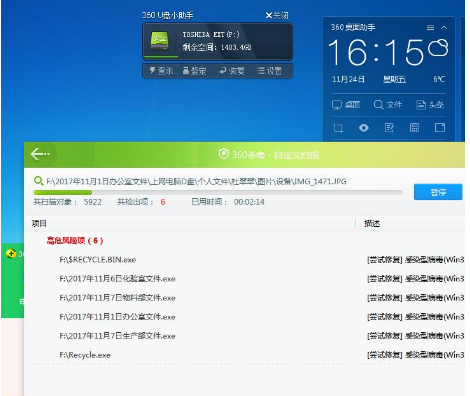Click 共扫描对象 count 5922
The height and width of the screenshot is (396, 470).
click(x=92, y=202)
